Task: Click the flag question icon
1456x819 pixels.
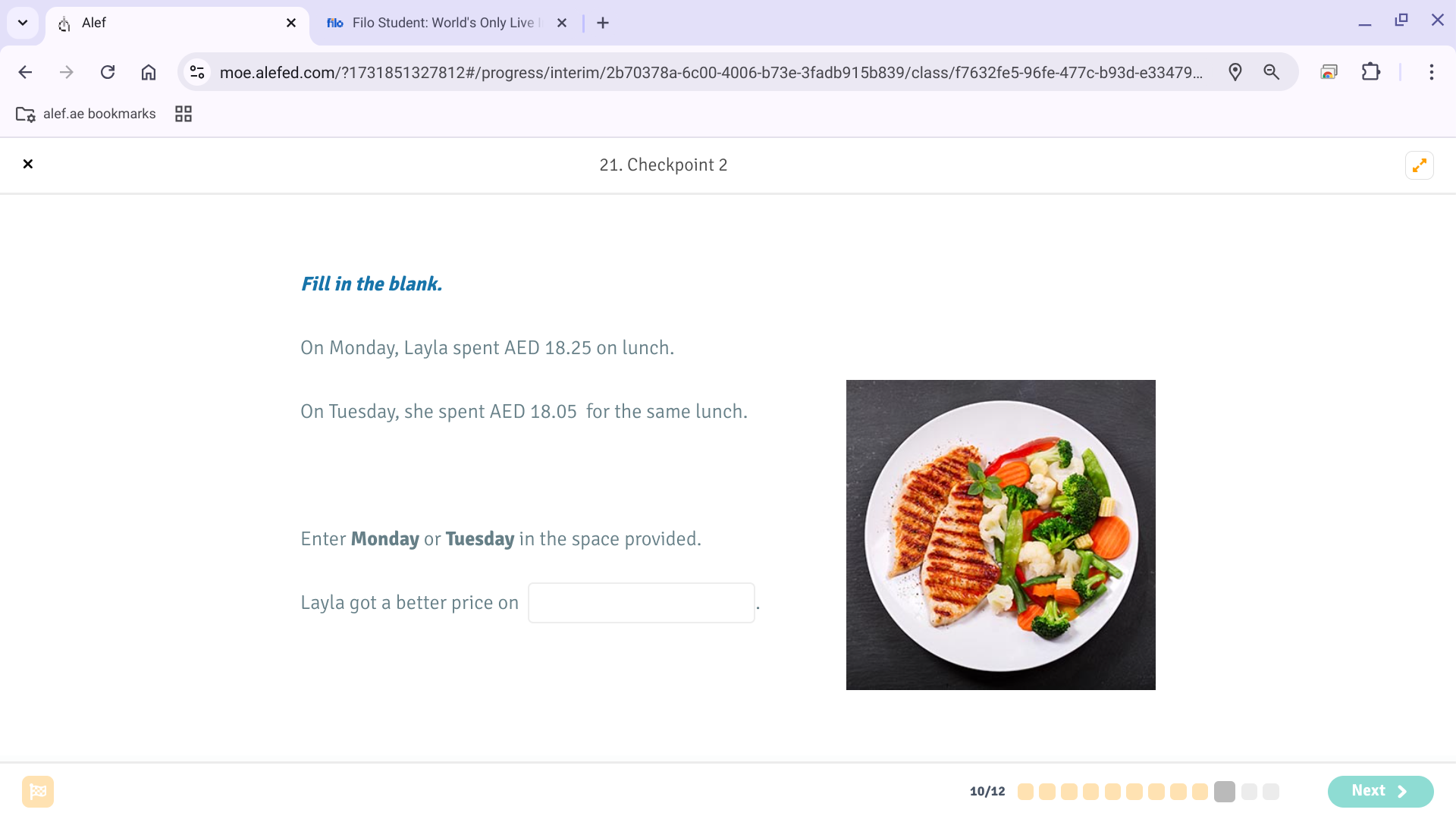Action: pos(38,792)
